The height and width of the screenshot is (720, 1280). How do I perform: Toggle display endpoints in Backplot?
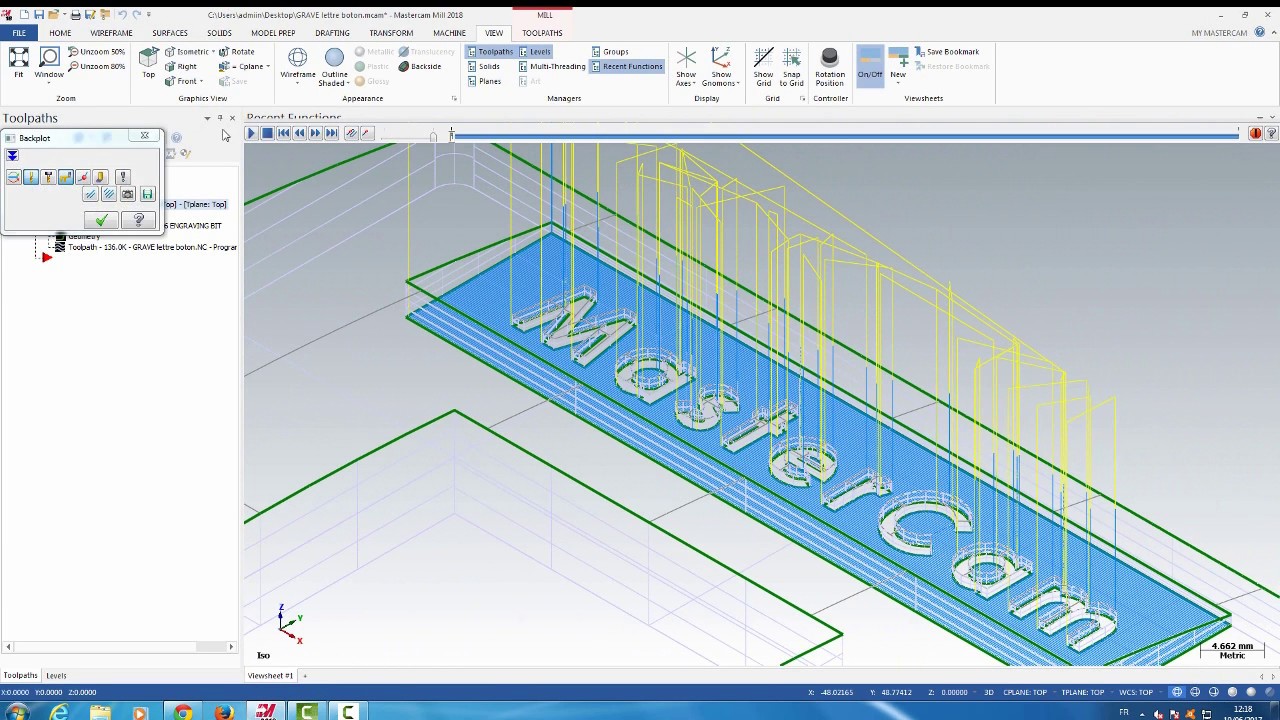83,177
